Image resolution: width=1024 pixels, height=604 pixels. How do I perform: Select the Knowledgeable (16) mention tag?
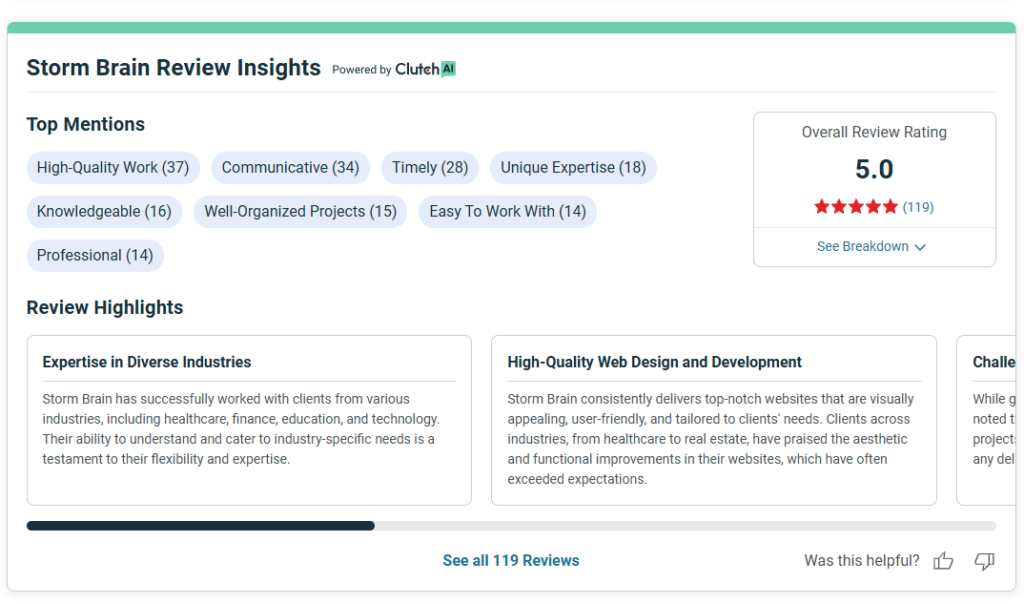tap(104, 212)
